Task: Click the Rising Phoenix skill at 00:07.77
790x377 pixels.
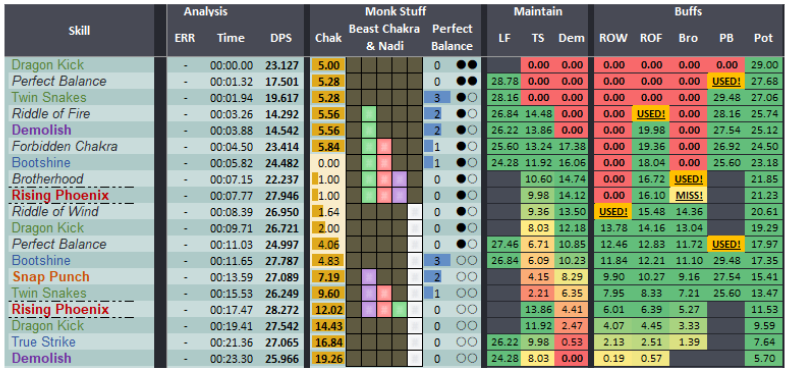Action: coord(60,195)
